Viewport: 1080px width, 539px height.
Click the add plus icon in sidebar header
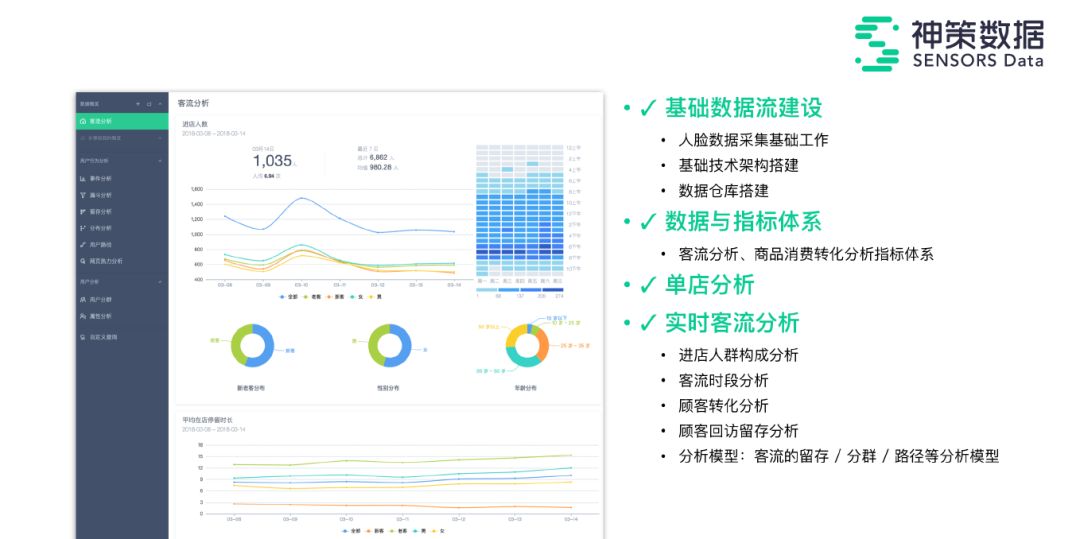coord(138,104)
